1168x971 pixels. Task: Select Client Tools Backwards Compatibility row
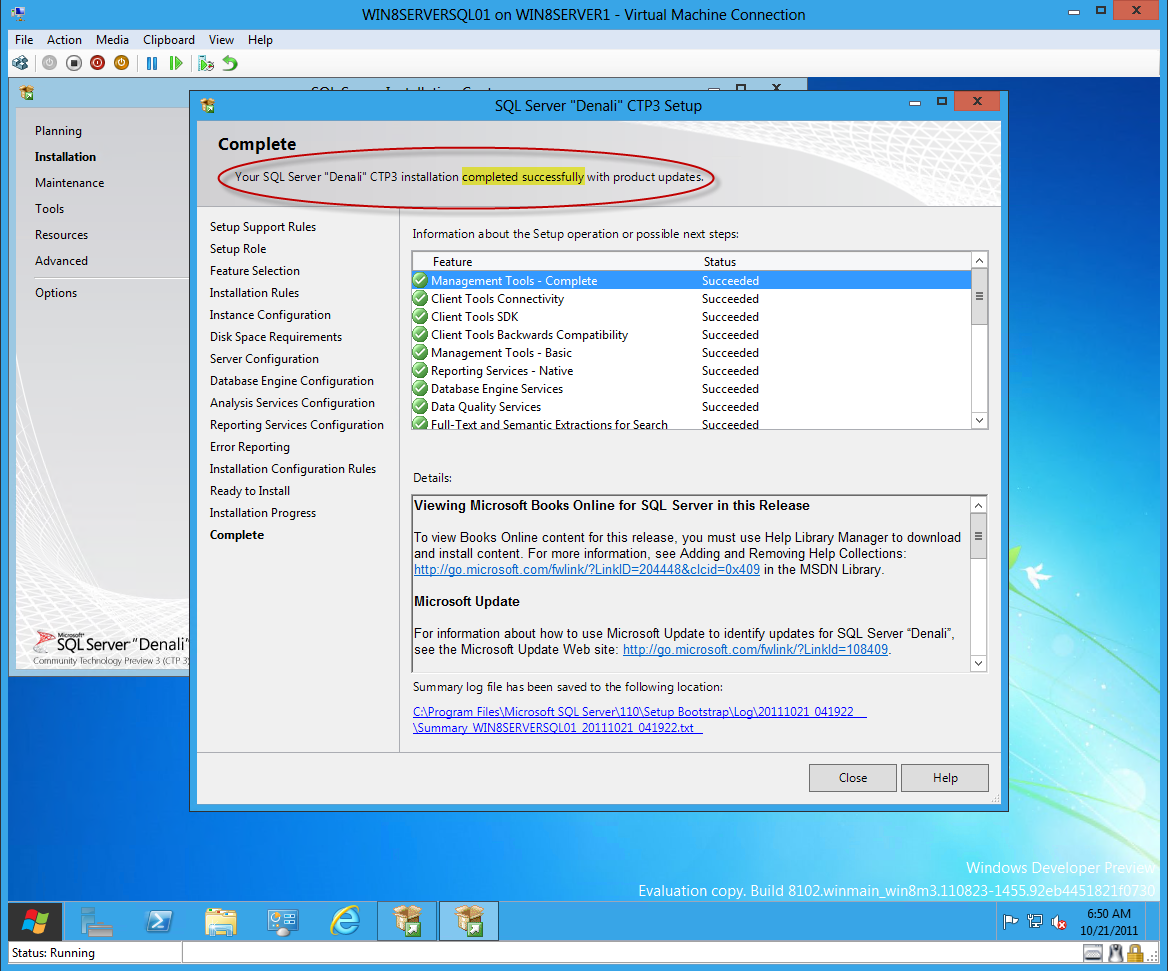[x=691, y=334]
